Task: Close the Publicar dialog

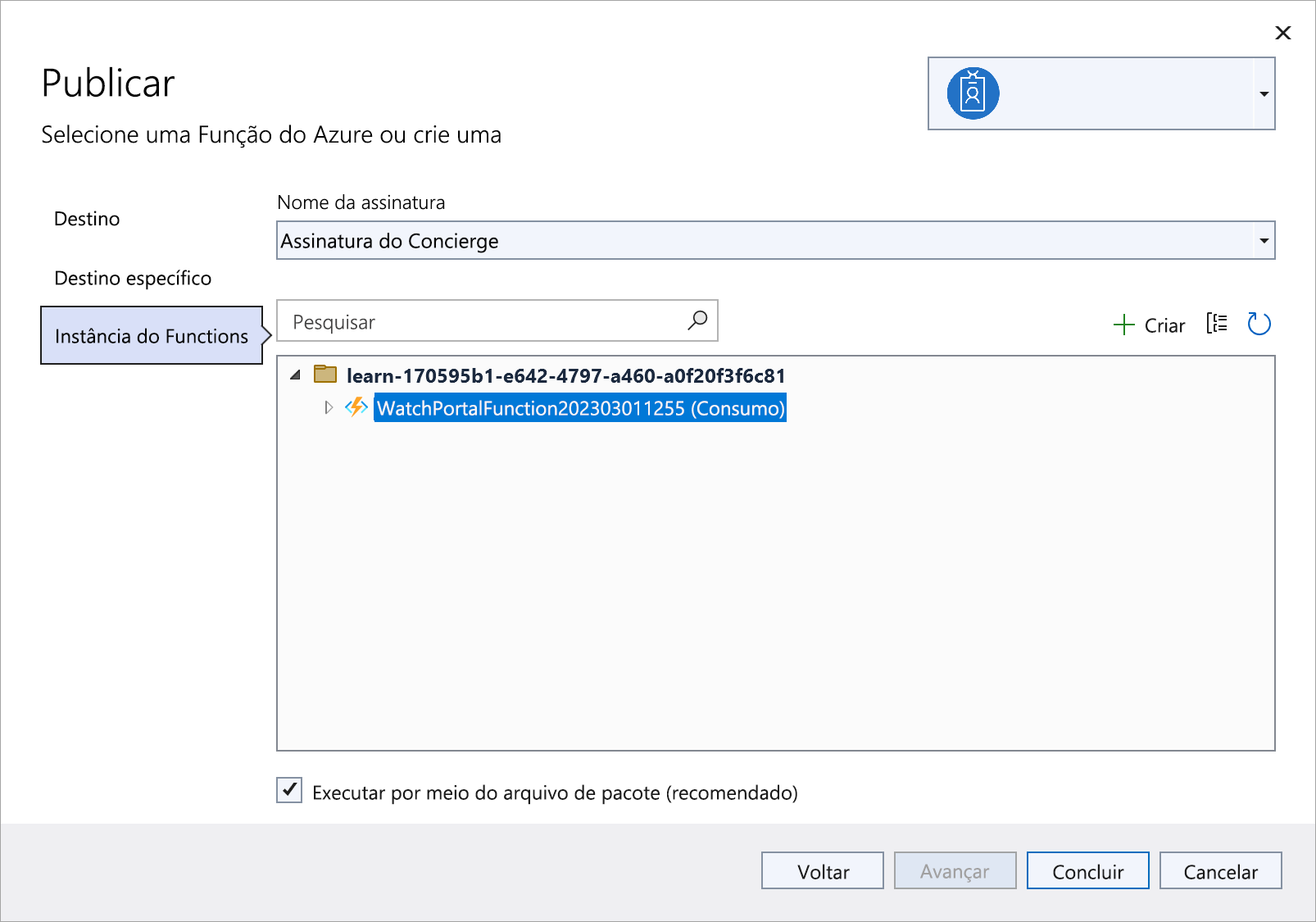Action: coord(1283,33)
